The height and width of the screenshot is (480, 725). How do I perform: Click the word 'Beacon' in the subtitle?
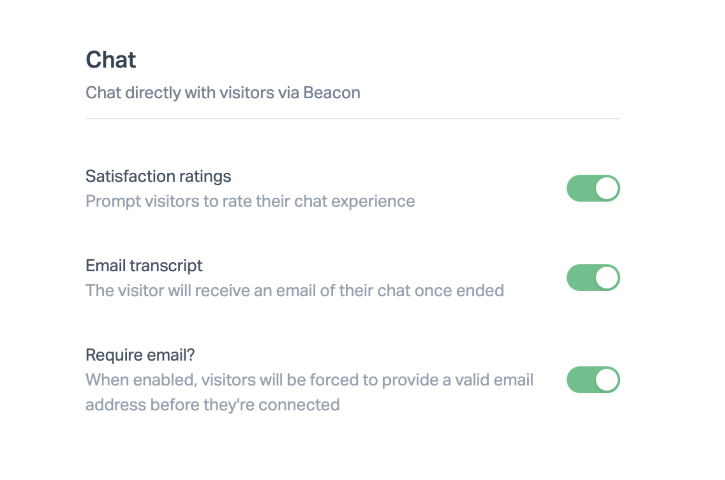tap(334, 93)
